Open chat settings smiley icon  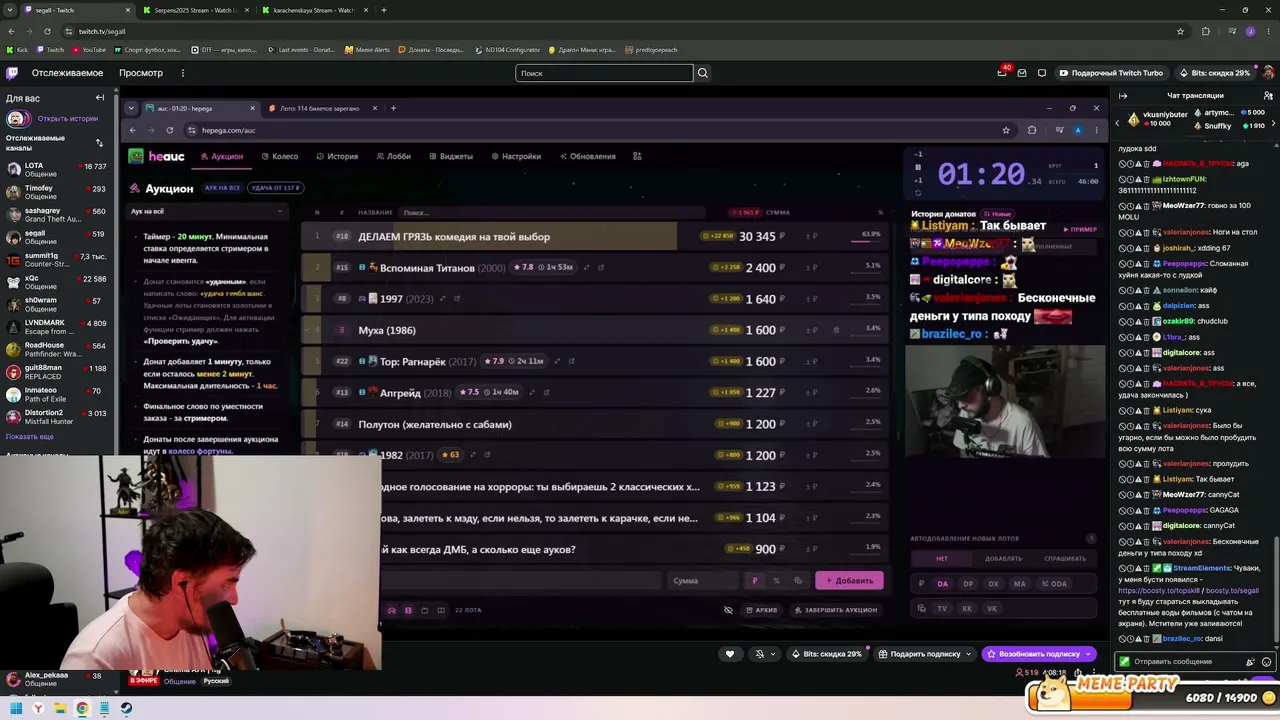tap(1267, 662)
